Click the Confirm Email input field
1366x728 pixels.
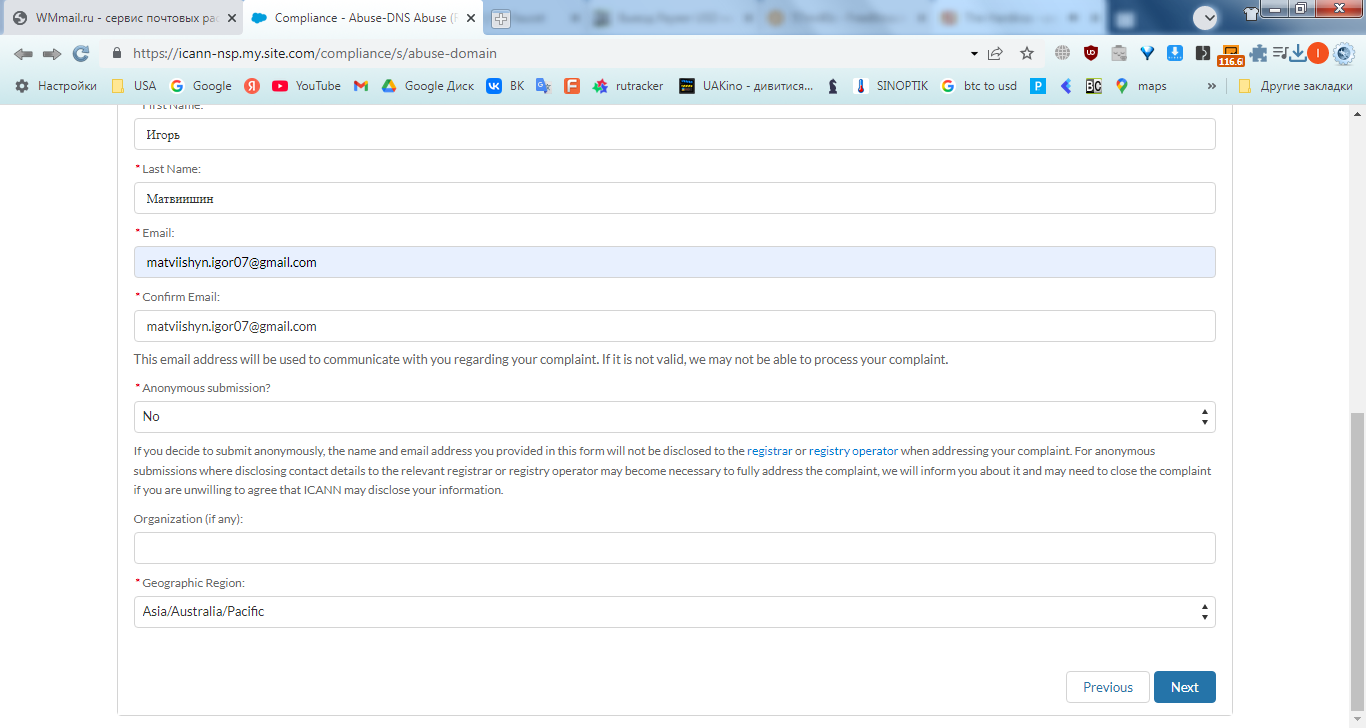[x=675, y=326]
